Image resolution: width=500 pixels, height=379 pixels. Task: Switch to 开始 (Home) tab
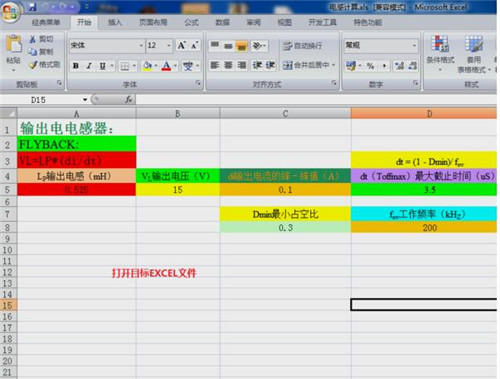(84, 22)
